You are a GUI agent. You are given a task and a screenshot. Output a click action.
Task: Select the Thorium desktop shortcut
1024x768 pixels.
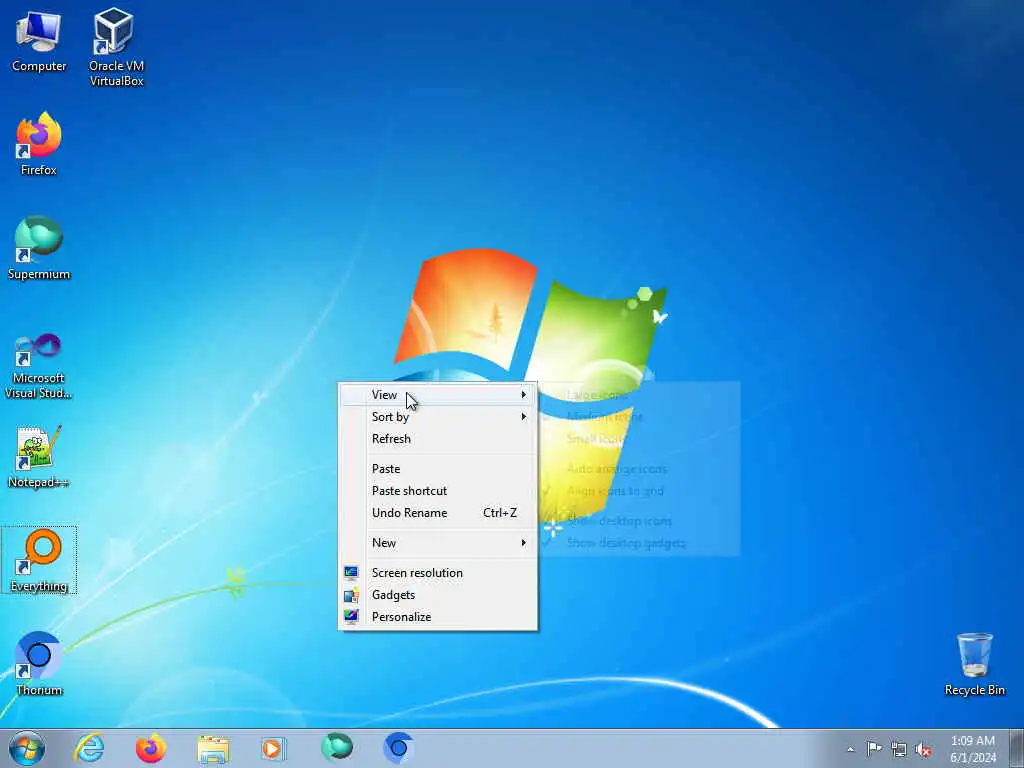pyautogui.click(x=39, y=664)
